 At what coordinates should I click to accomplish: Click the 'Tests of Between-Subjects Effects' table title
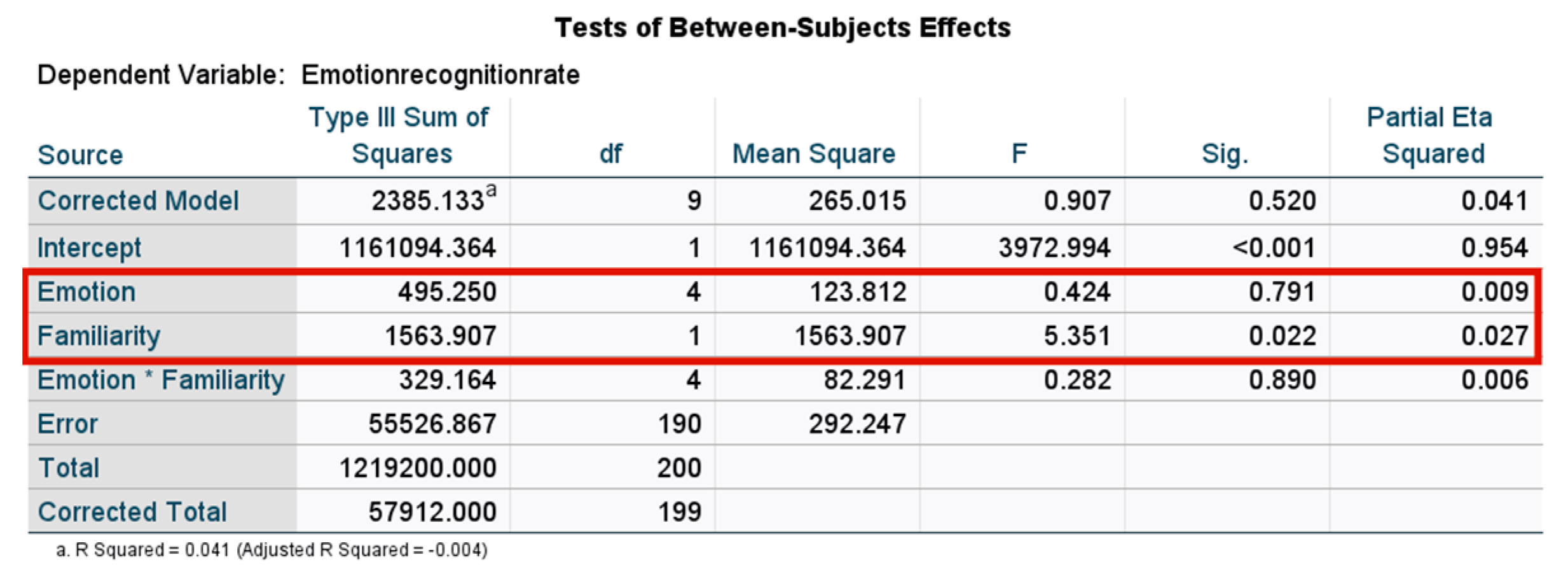pyautogui.click(x=783, y=28)
